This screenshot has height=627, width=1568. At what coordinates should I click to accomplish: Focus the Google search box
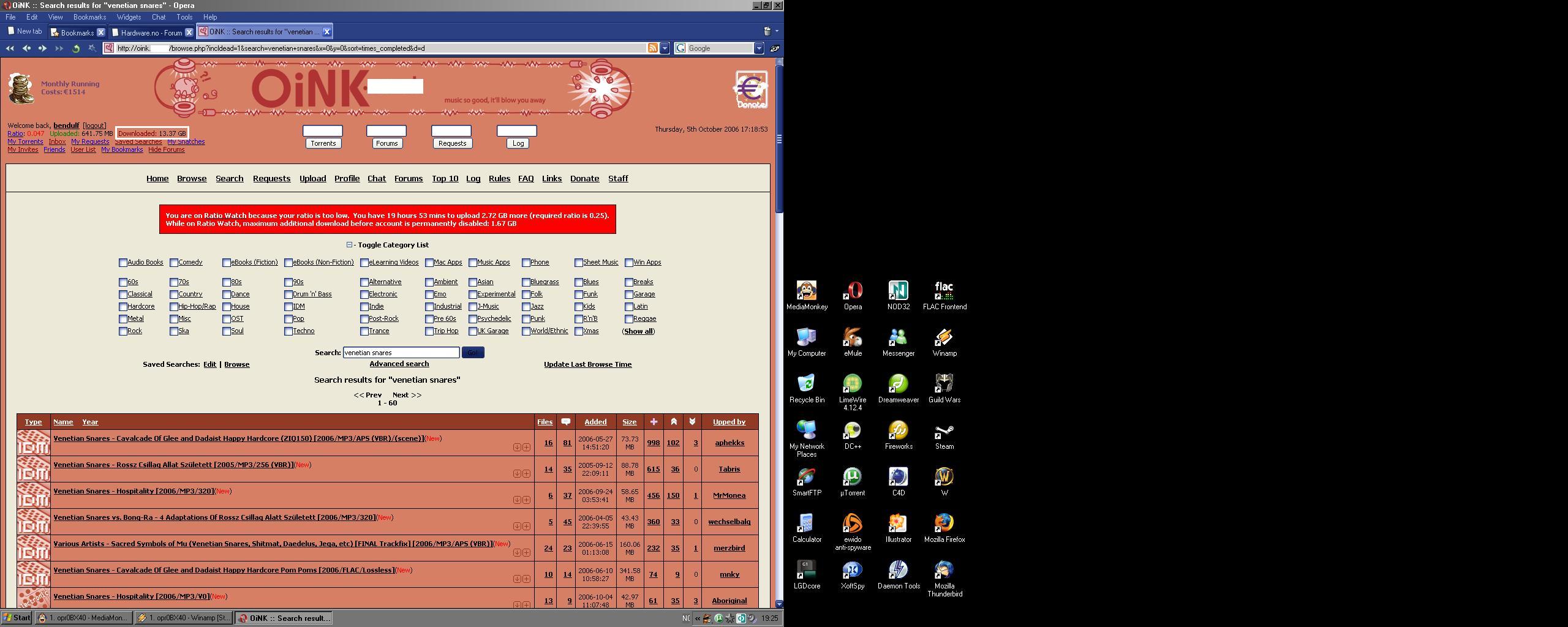(720, 48)
